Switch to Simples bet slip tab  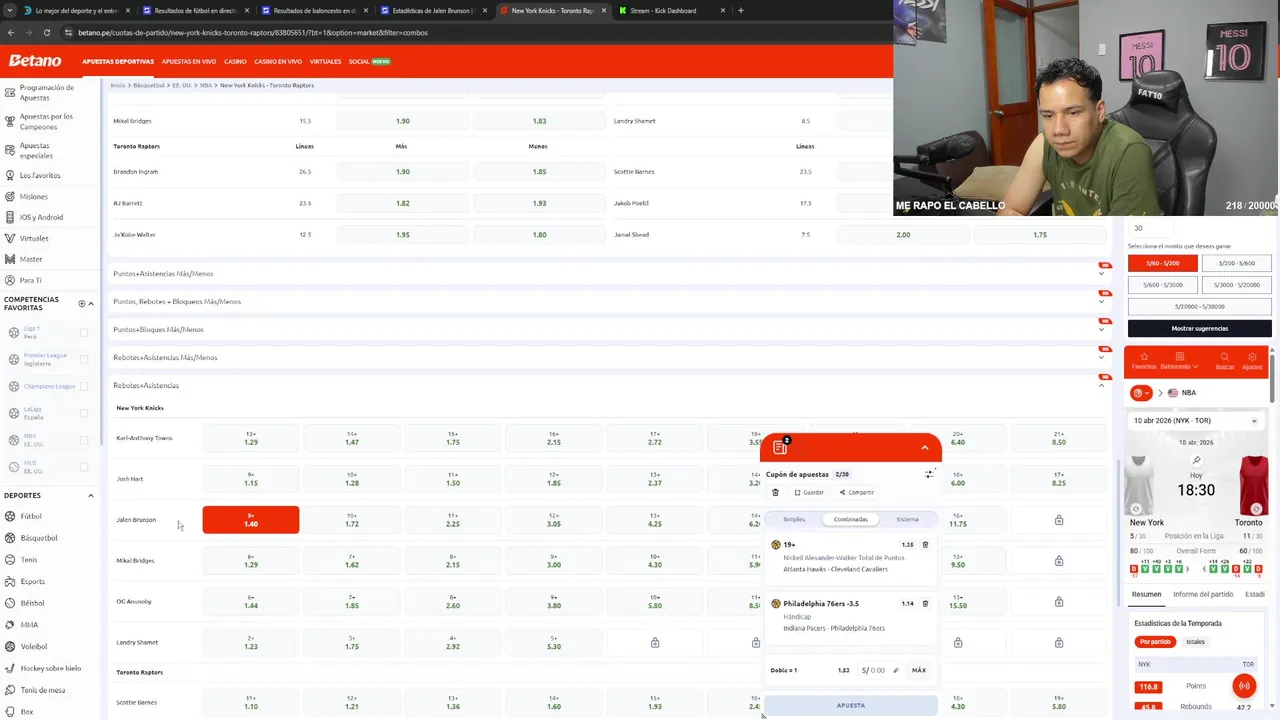coord(794,519)
